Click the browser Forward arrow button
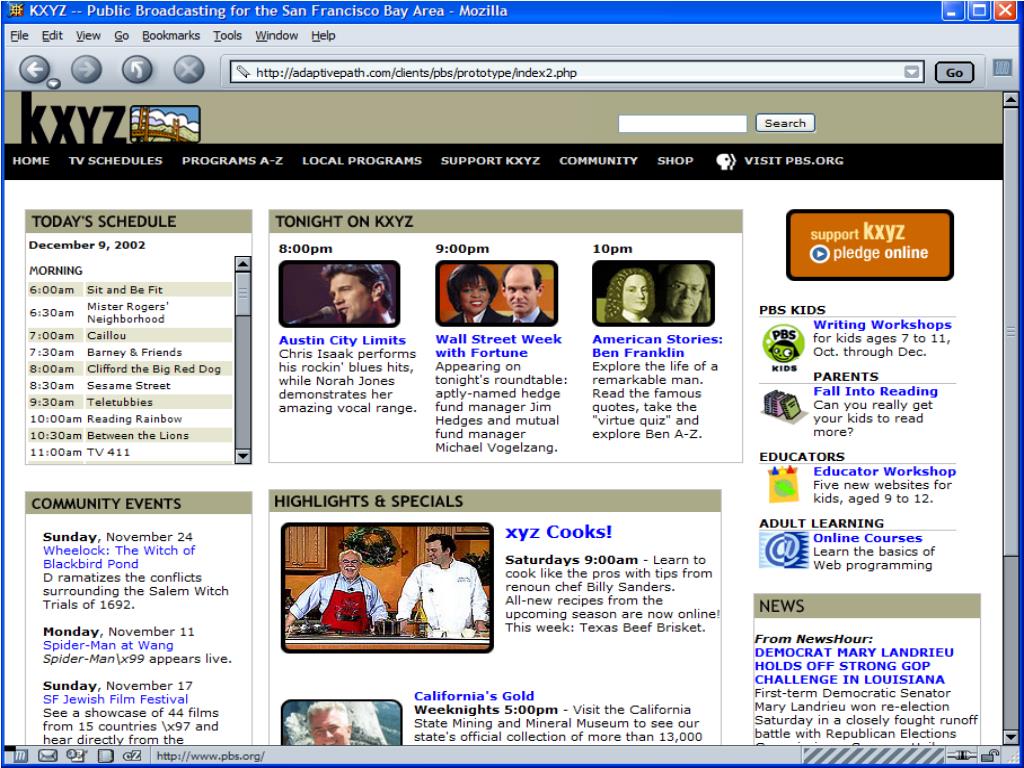This screenshot has width=1024, height=768. pos(86,69)
